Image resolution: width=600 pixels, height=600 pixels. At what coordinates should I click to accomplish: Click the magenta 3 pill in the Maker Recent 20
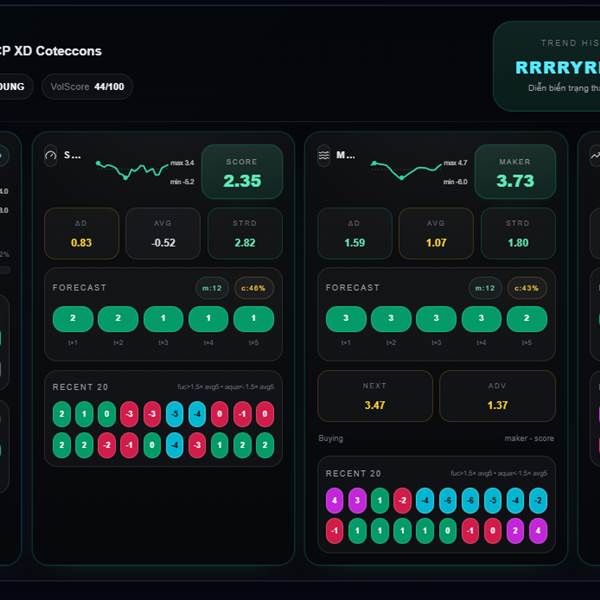tap(357, 501)
